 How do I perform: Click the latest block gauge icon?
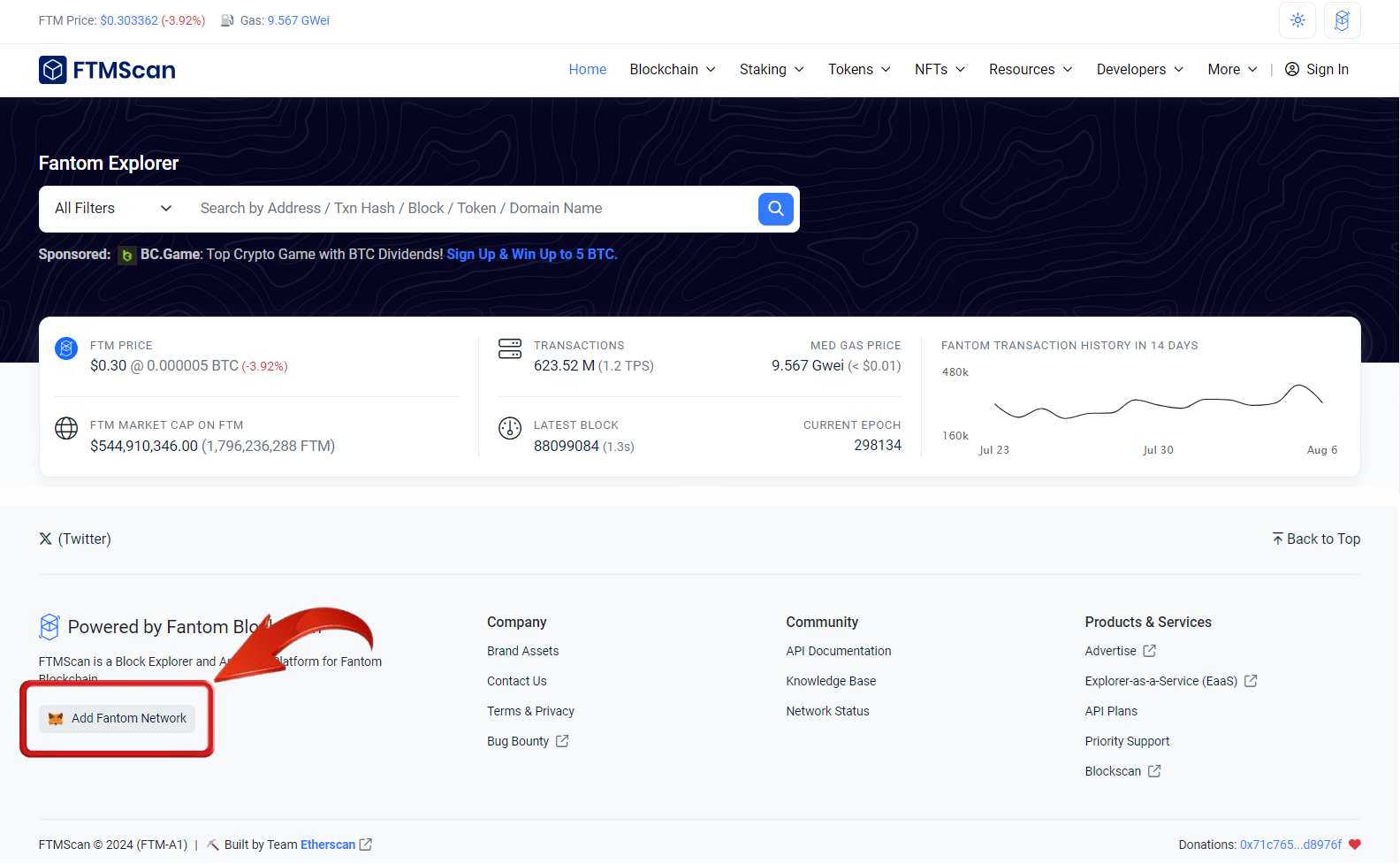click(510, 428)
